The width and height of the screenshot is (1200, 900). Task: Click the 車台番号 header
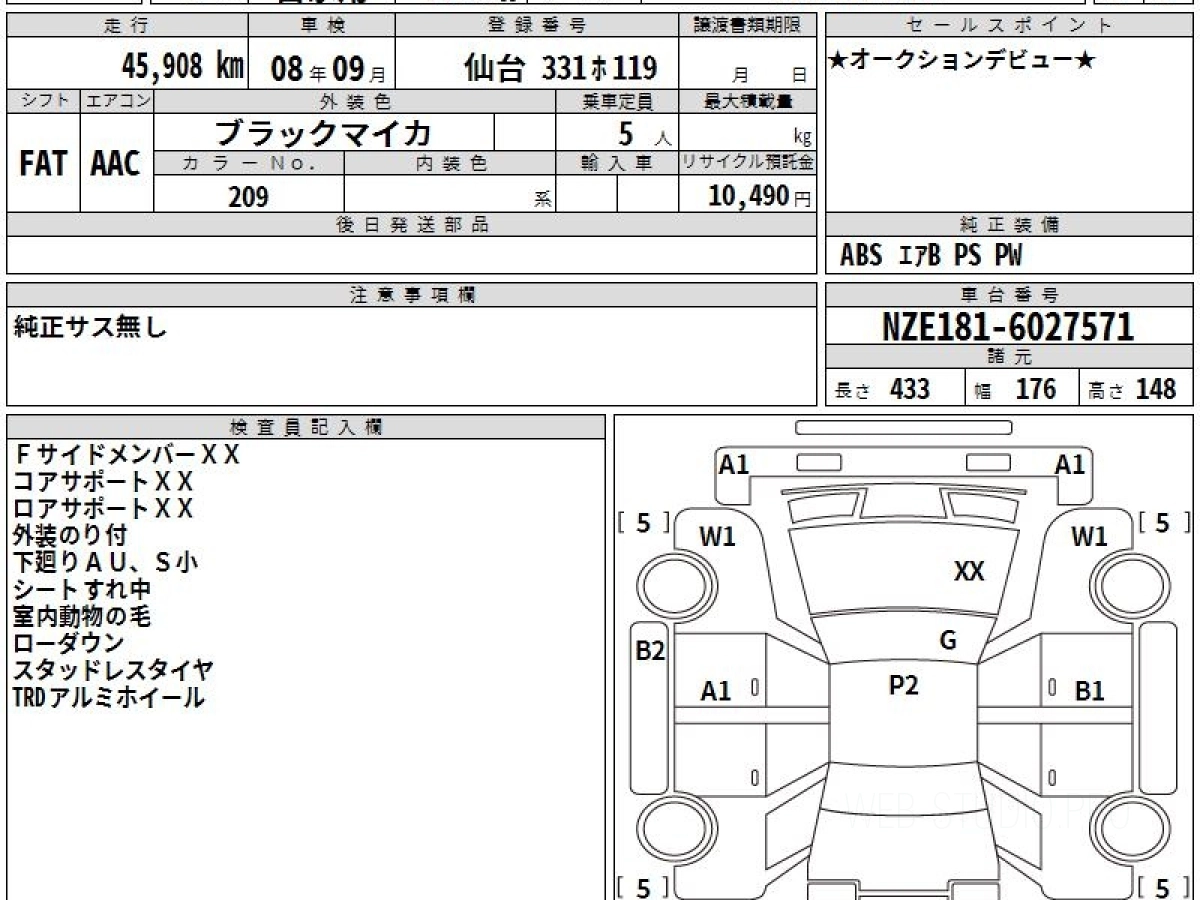tap(1010, 295)
